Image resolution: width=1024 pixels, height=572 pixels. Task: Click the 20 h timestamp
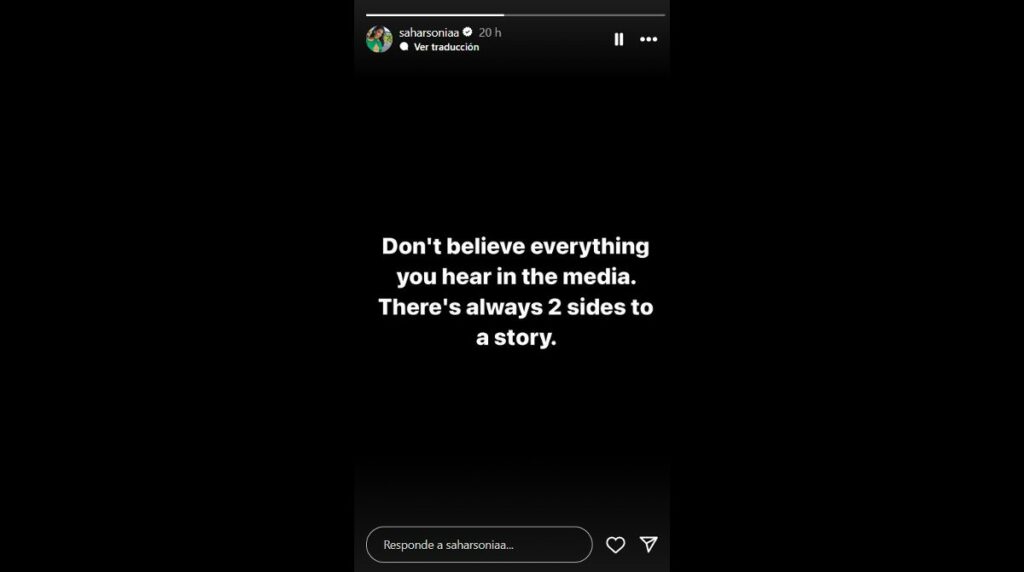coord(490,32)
